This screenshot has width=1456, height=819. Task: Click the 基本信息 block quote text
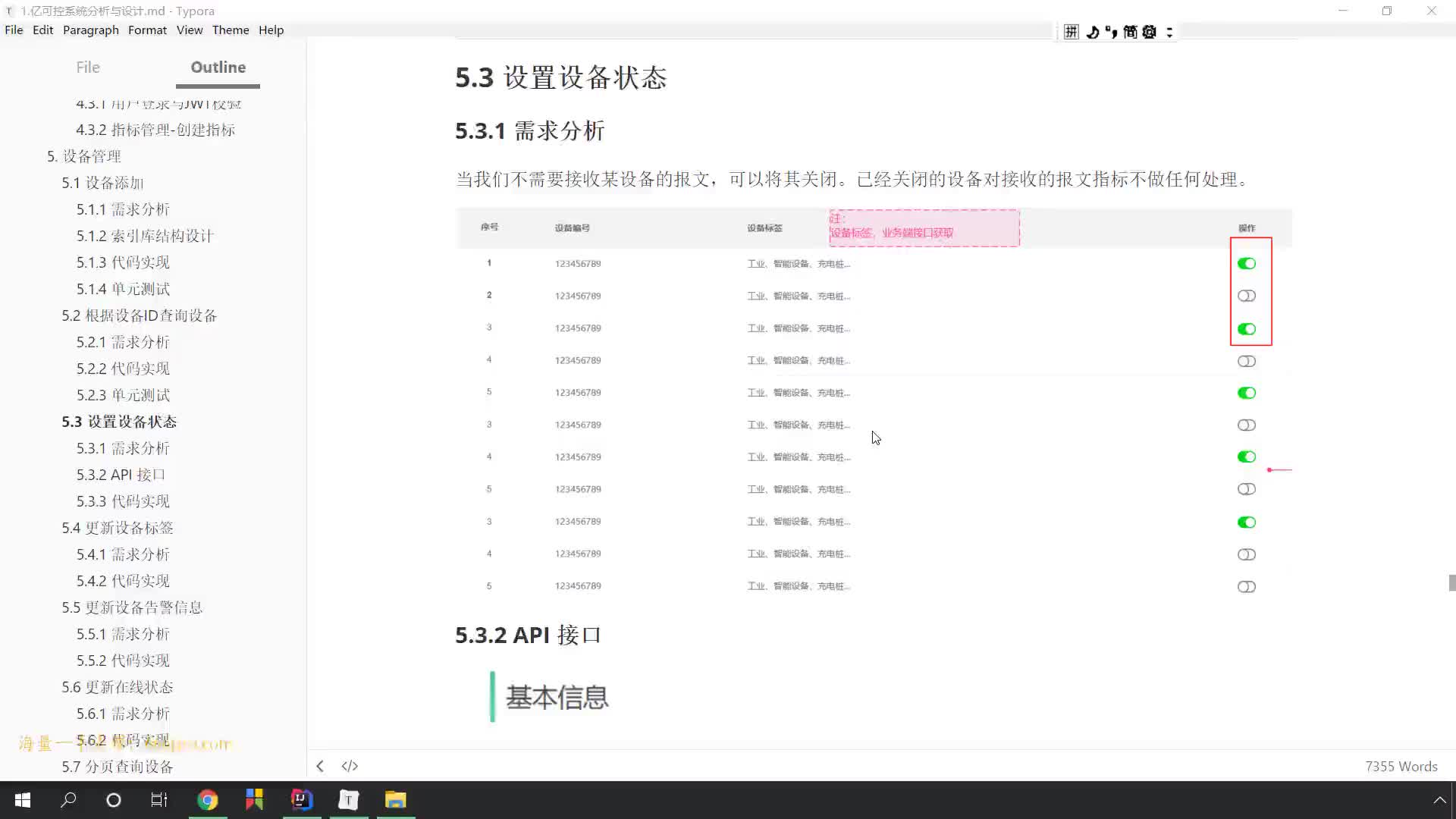point(557,697)
